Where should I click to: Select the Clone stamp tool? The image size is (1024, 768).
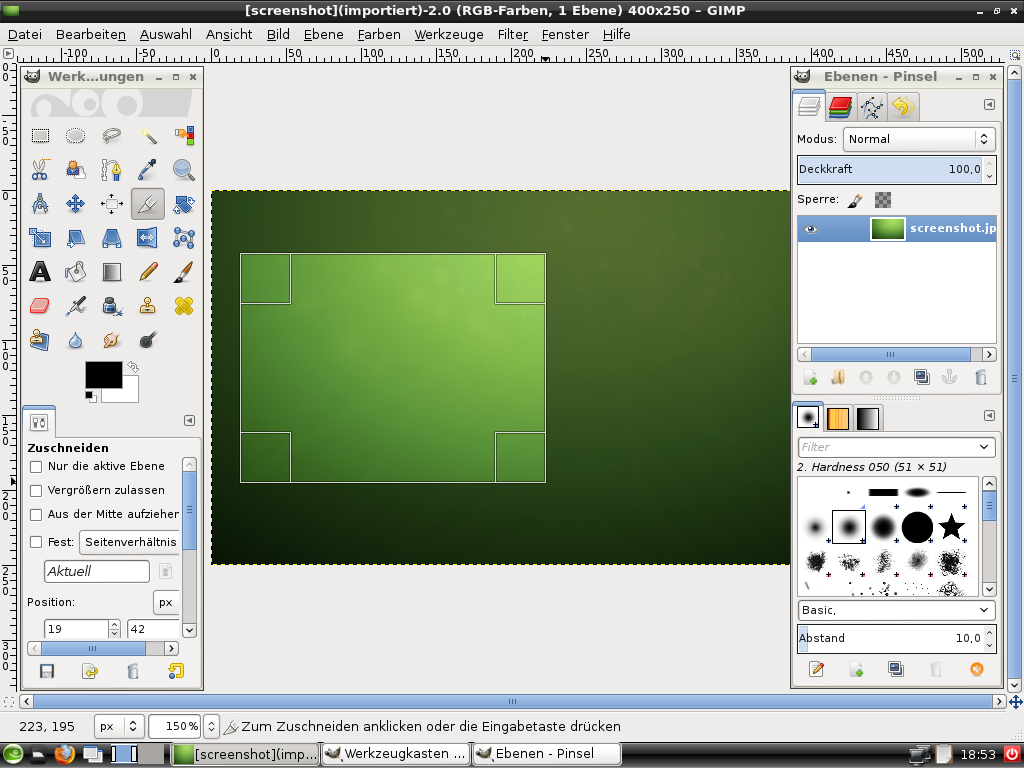click(x=148, y=306)
